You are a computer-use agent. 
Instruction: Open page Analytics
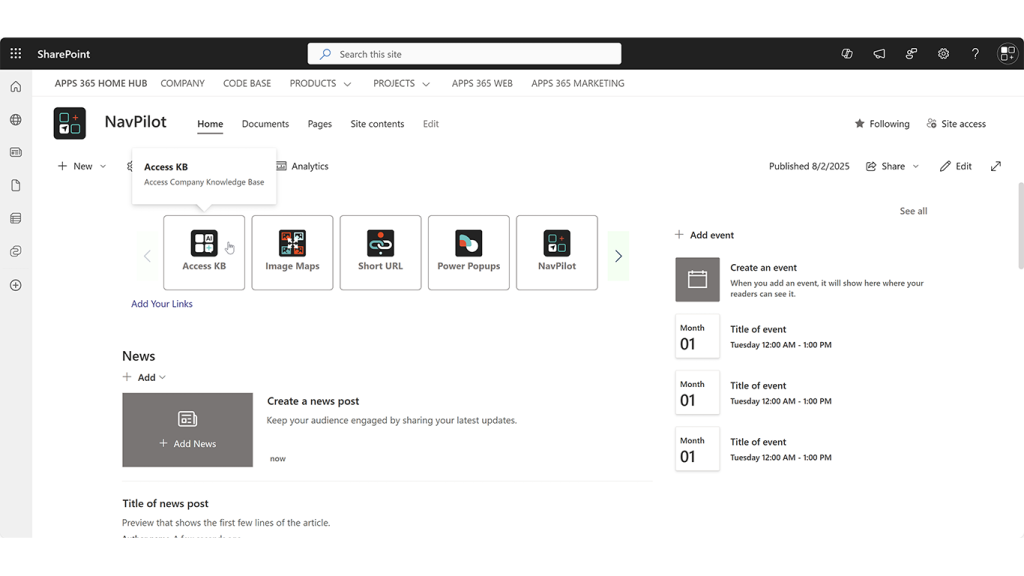(x=302, y=167)
